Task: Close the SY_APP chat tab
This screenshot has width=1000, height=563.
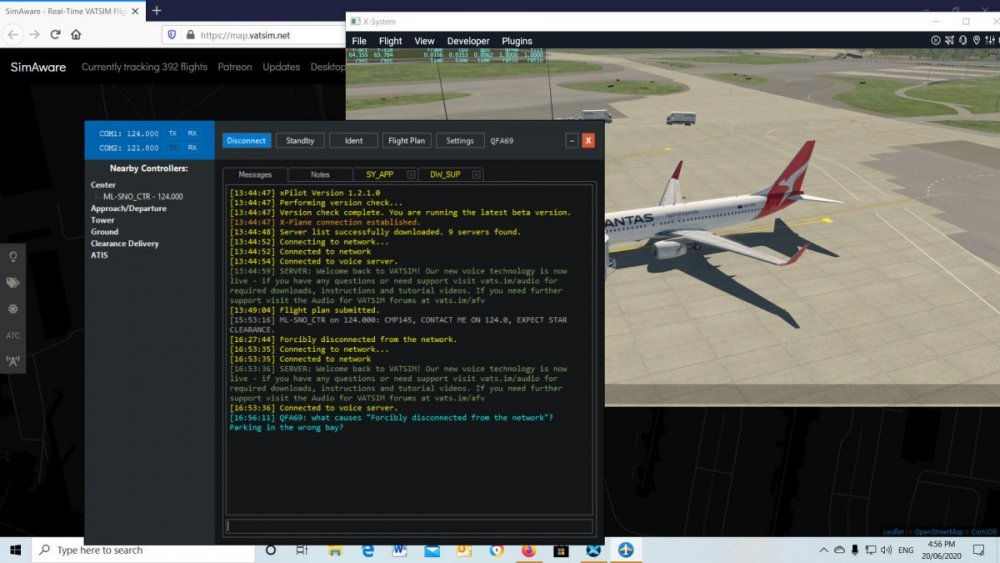Action: pyautogui.click(x=411, y=175)
